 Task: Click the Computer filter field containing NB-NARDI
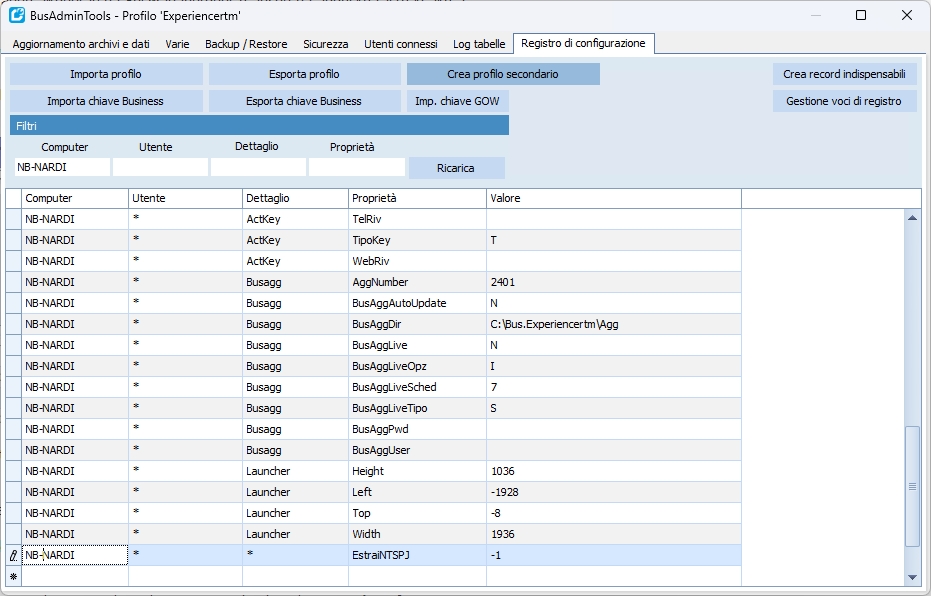(60, 167)
